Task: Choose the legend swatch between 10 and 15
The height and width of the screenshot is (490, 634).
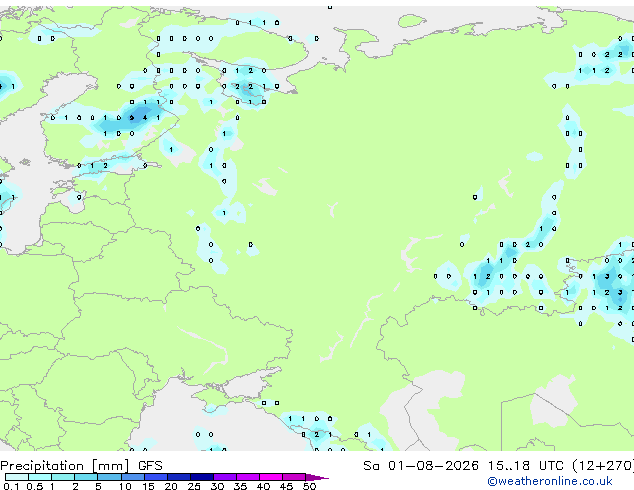Action: click(x=133, y=477)
